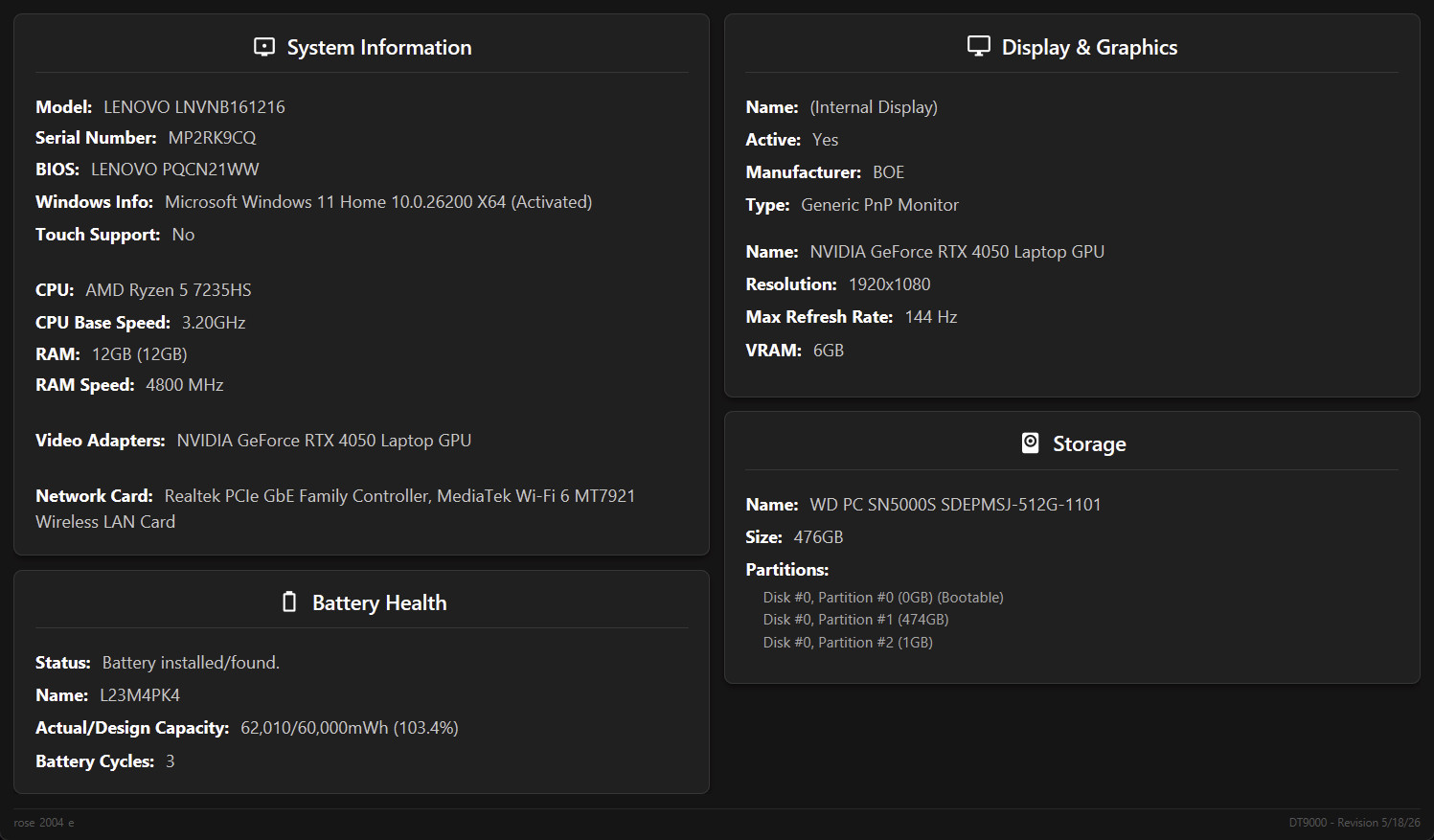Select the "Battery Health" heading text
Image resolution: width=1434 pixels, height=840 pixels.
[379, 603]
